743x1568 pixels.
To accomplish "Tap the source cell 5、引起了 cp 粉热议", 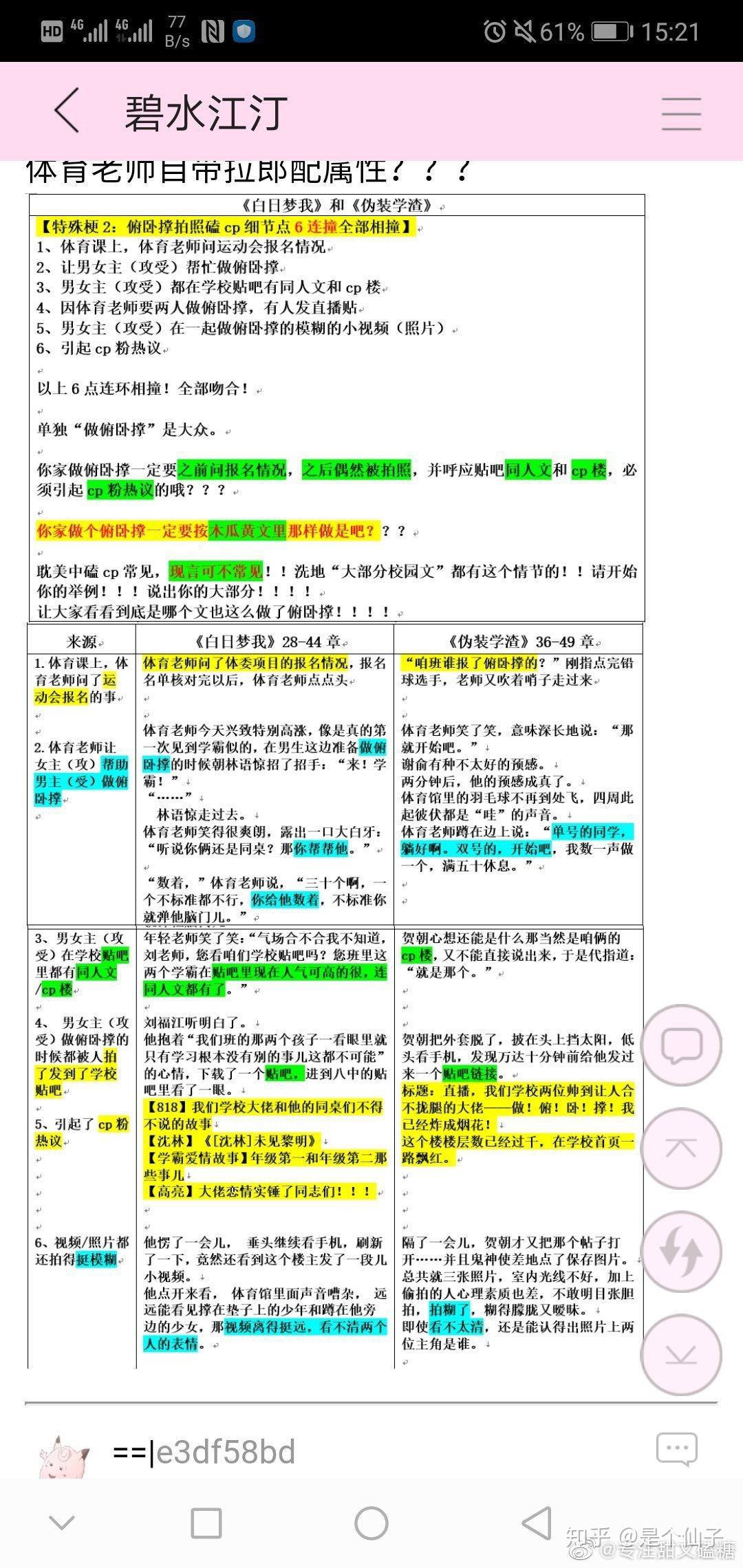I will pos(81,1132).
